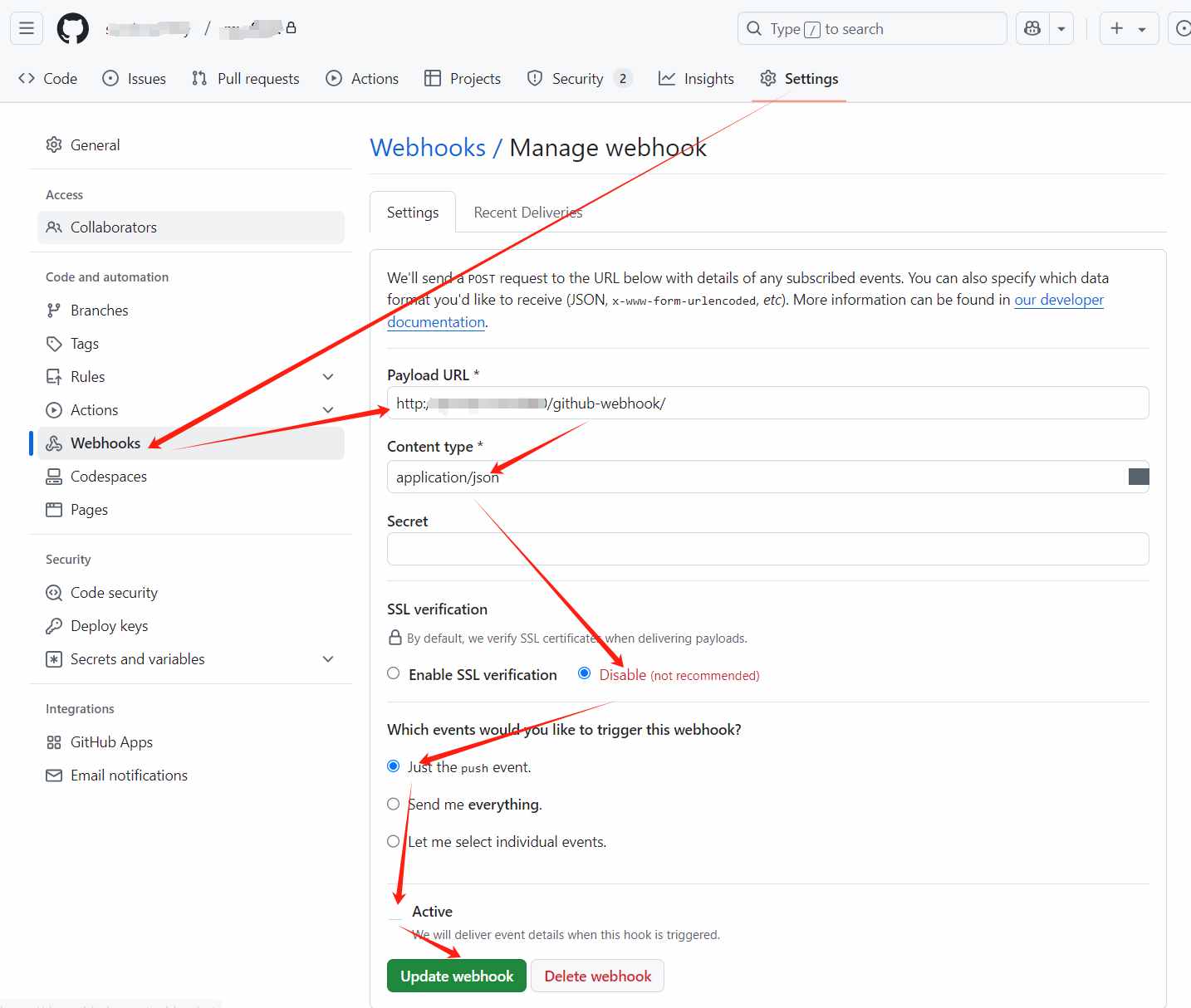
Task: Click the Deploy keys key icon
Action: point(54,626)
